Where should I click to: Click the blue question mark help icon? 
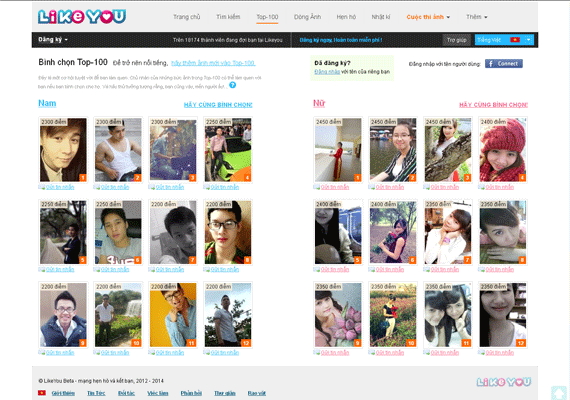click(x=233, y=85)
